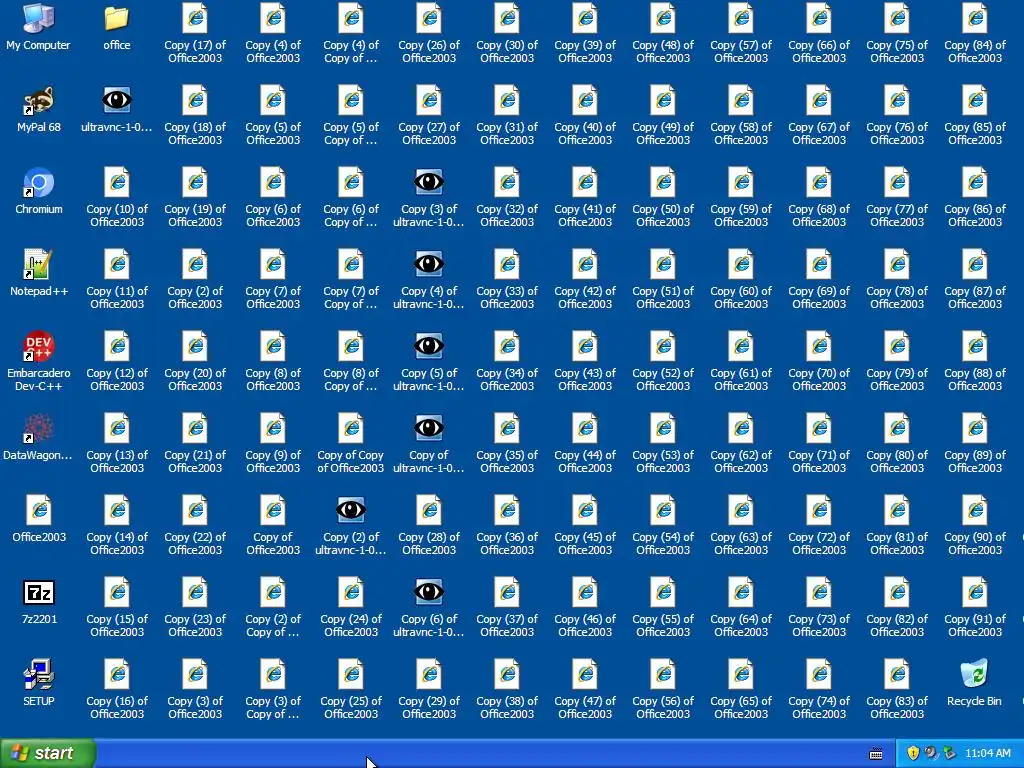
Task: Select the DataWagon shortcut icon
Action: pyautogui.click(x=39, y=428)
